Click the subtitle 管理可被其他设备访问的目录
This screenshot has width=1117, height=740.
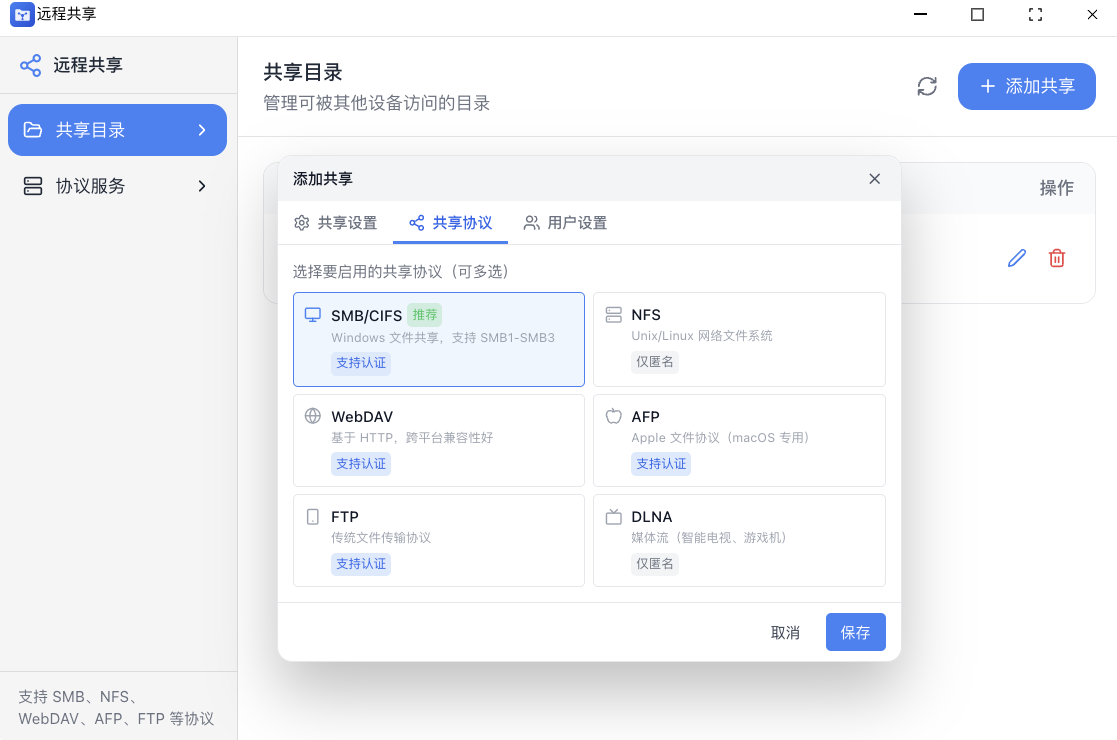point(377,103)
